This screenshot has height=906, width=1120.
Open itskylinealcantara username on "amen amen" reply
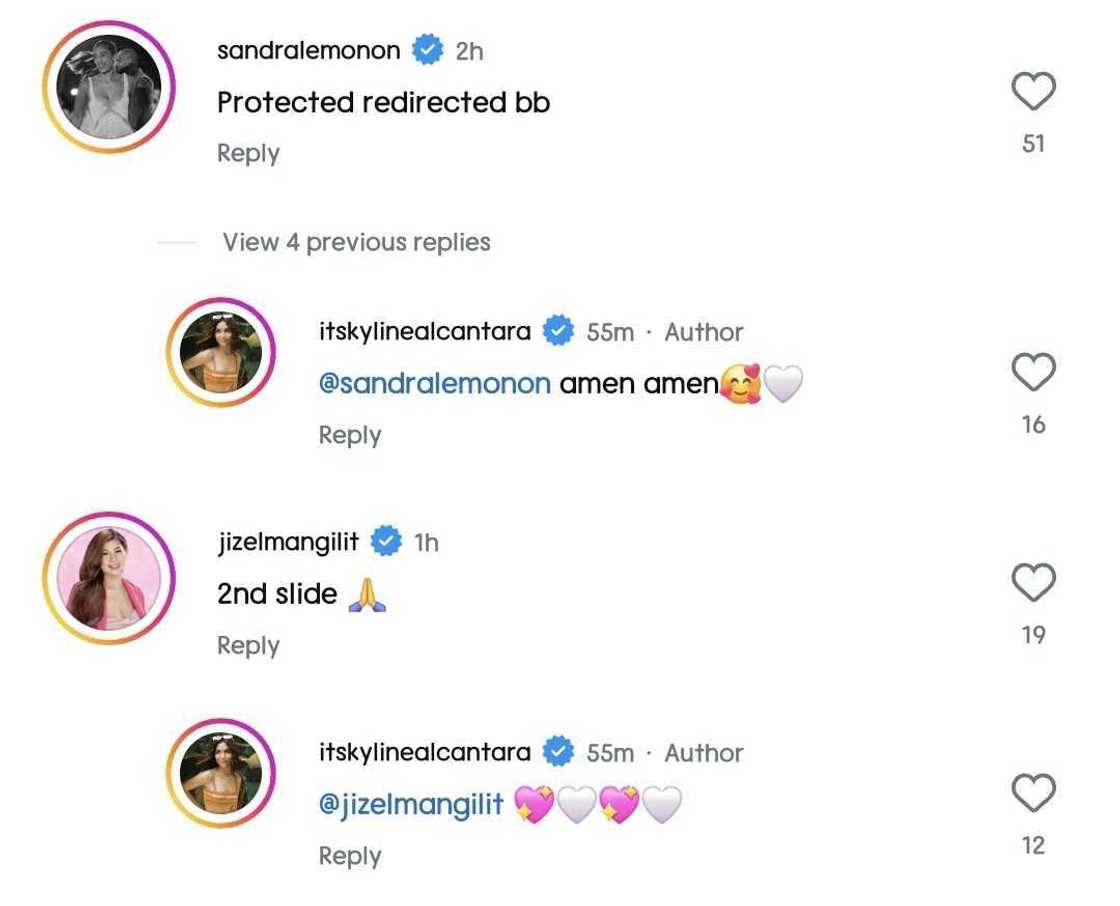click(x=424, y=331)
